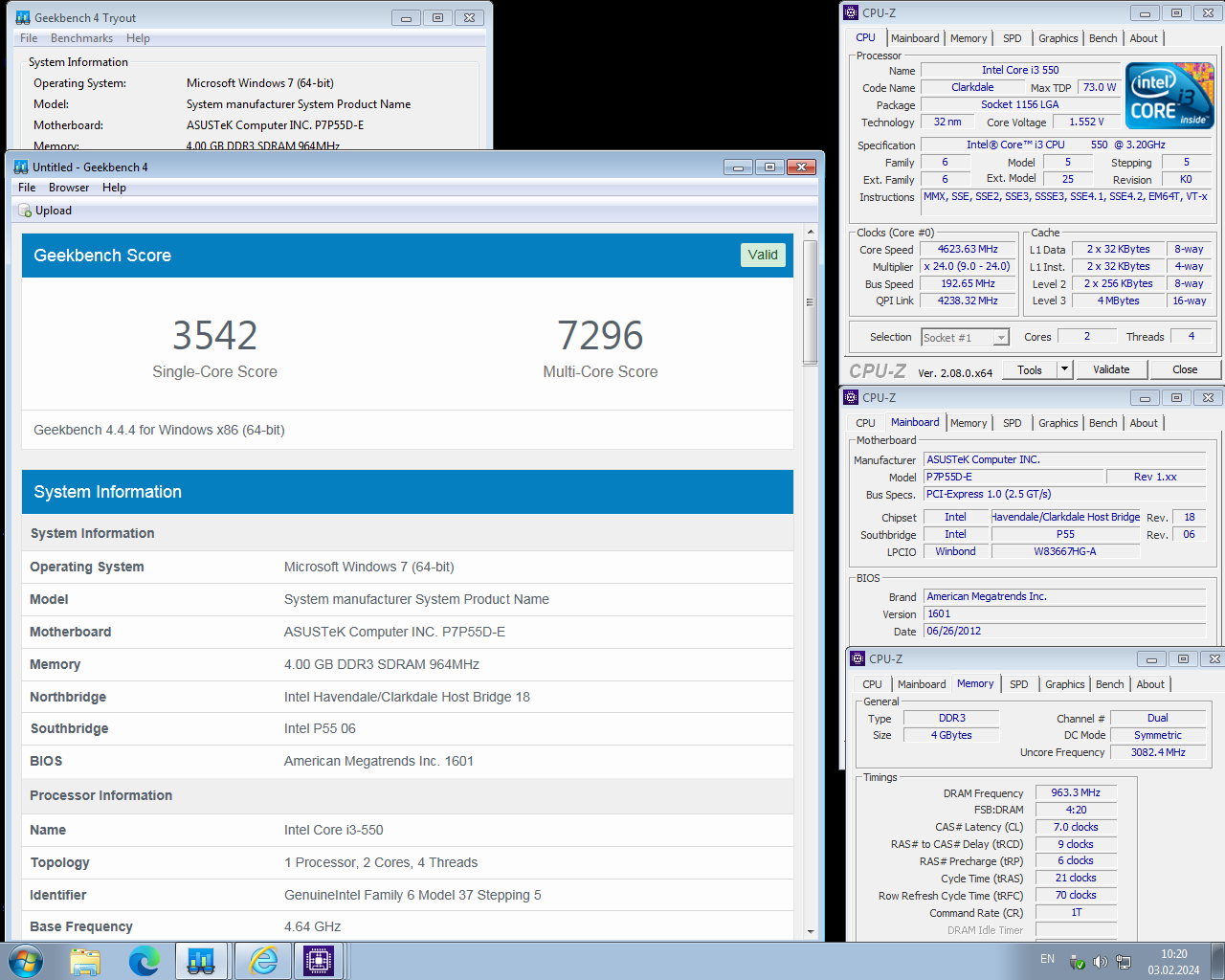Click the Close button in CPU-Z
This screenshot has width=1225, height=980.
pos(1185,369)
